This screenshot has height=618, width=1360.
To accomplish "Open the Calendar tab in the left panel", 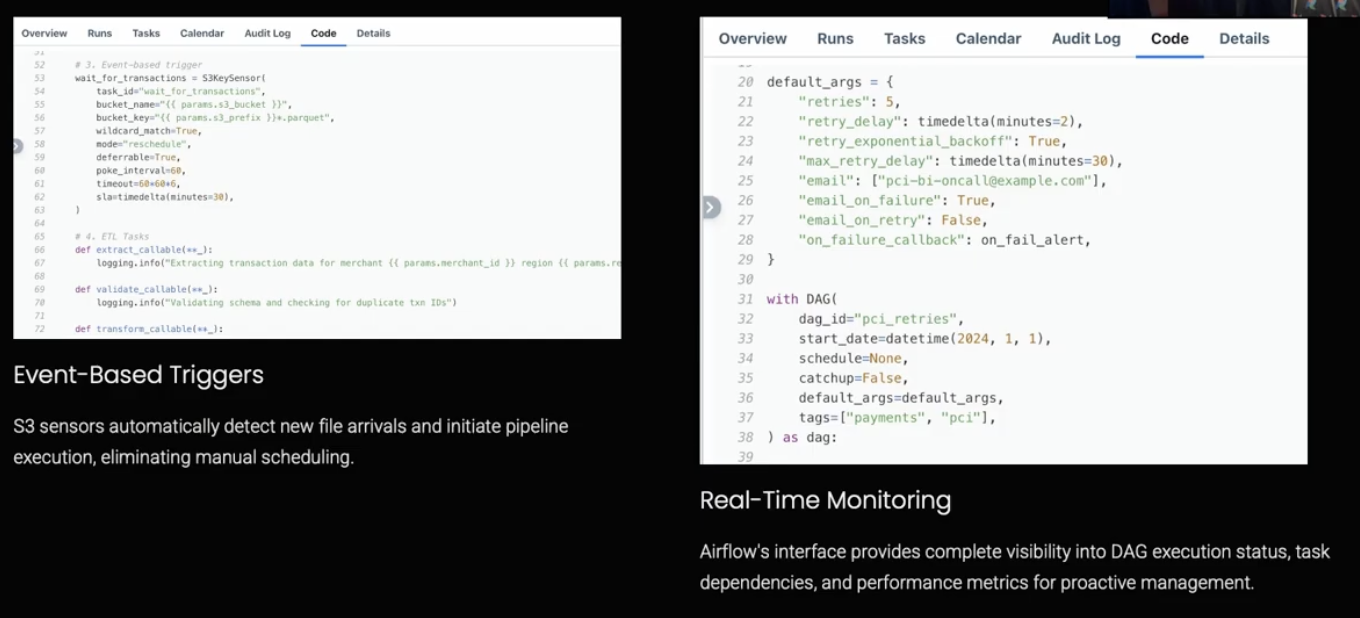I will [x=202, y=33].
